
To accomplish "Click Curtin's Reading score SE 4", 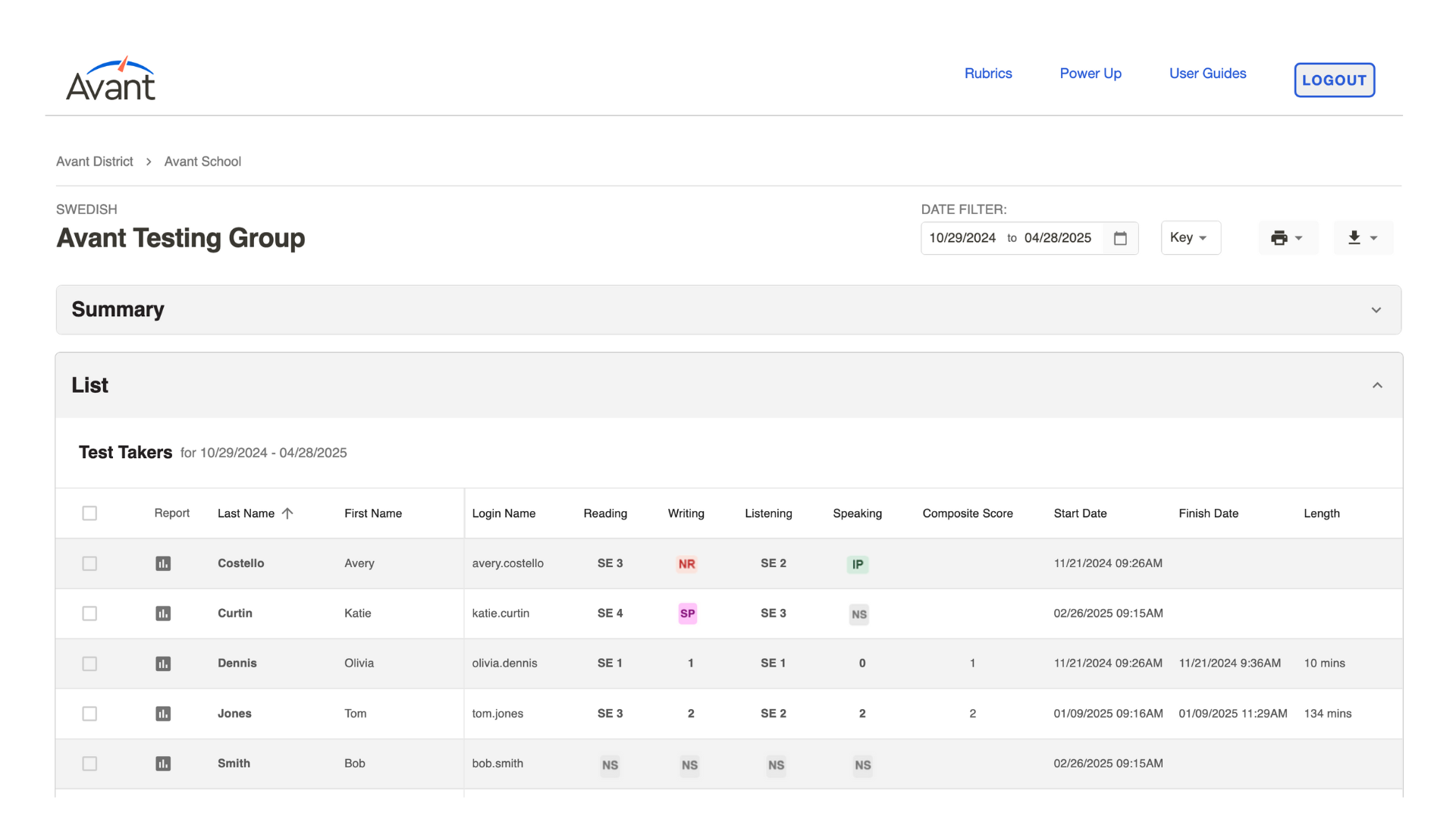I will 610,613.
